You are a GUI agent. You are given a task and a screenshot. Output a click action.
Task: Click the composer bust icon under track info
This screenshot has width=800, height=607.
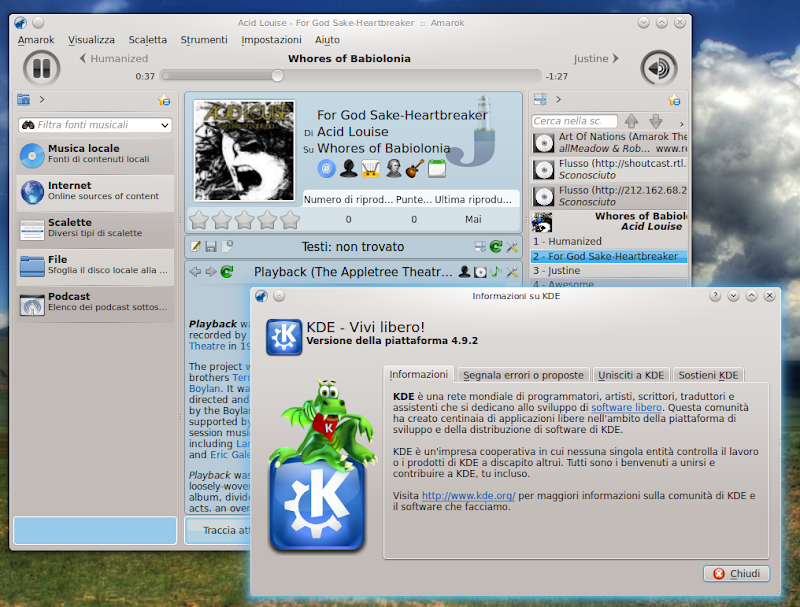click(x=393, y=168)
